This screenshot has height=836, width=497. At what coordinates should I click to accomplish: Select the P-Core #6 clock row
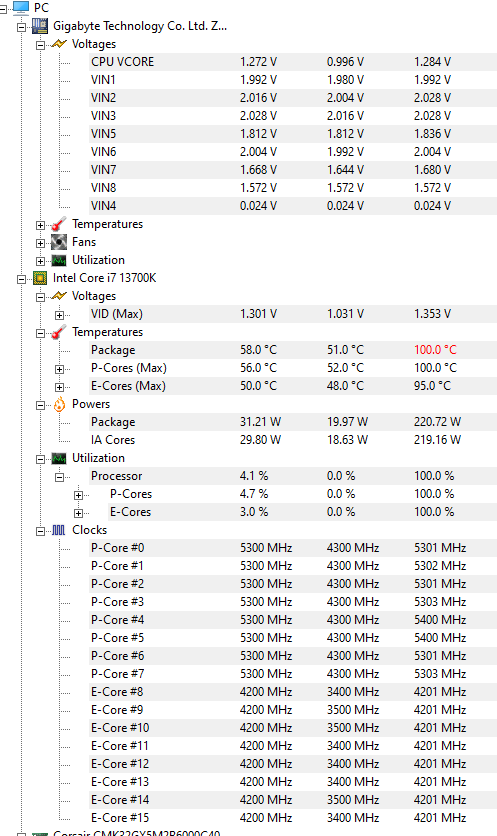[293, 656]
